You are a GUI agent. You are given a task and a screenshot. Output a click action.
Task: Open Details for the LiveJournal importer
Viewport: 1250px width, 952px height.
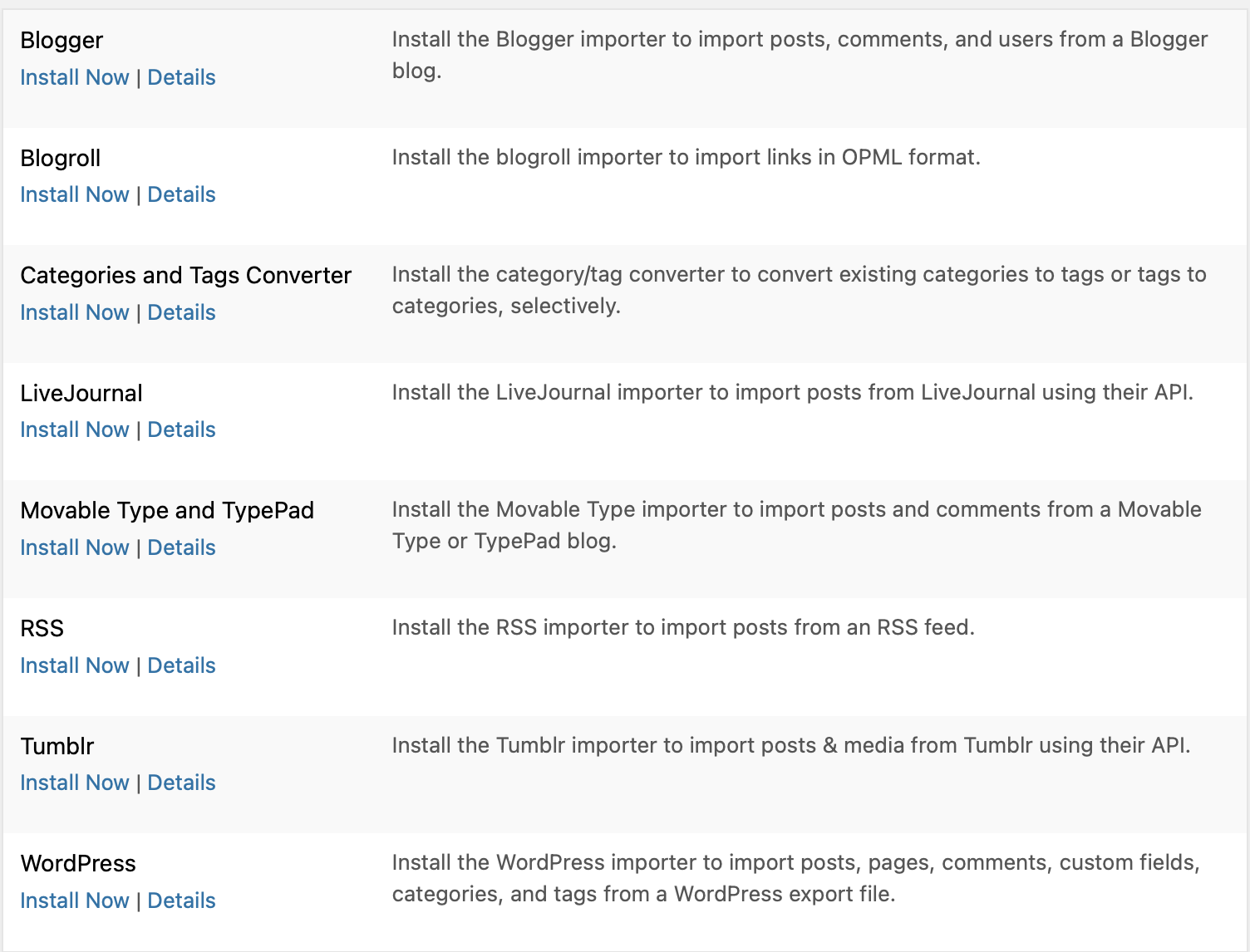pyautogui.click(x=181, y=429)
